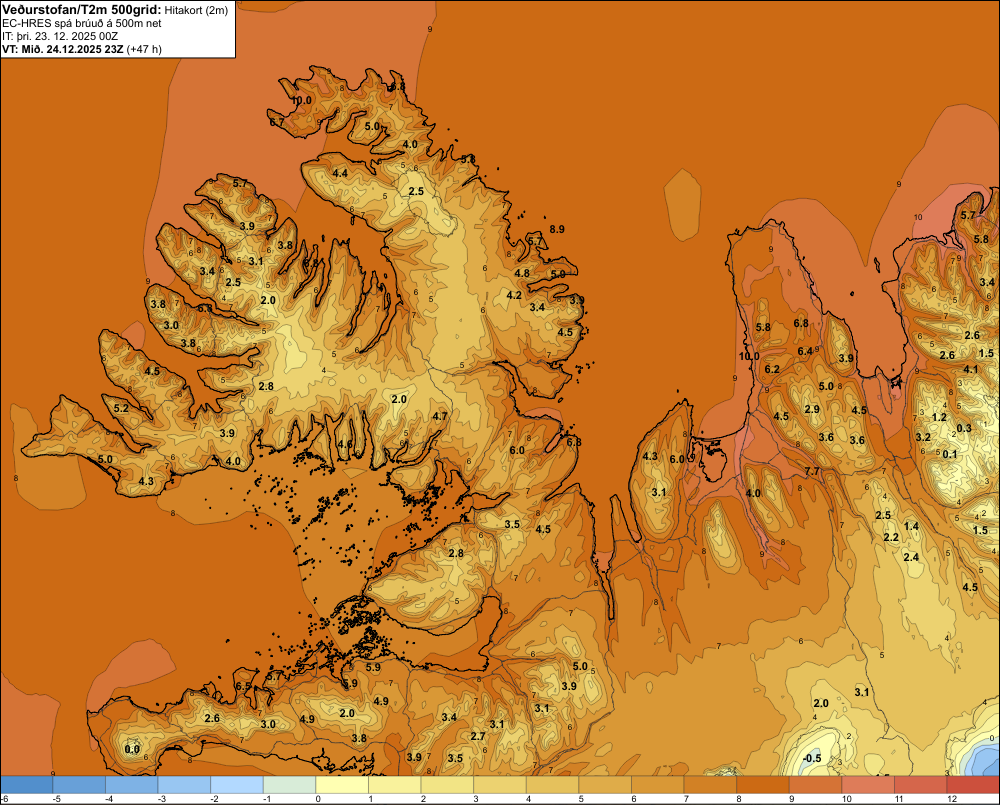This screenshot has width=1000, height=805.
Task: Click the 'IT: þri. 23. 12. 2025 00Z' line
Action: point(60,36)
